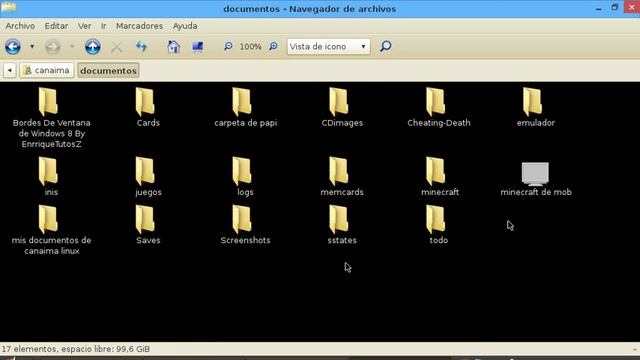Open the Marcadores menu
The image size is (640, 360).
[139, 26]
